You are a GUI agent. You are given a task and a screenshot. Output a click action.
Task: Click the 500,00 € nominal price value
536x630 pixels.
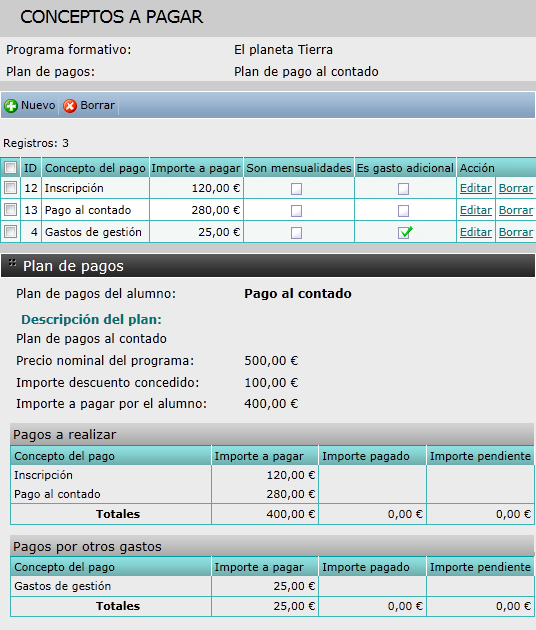(271, 361)
